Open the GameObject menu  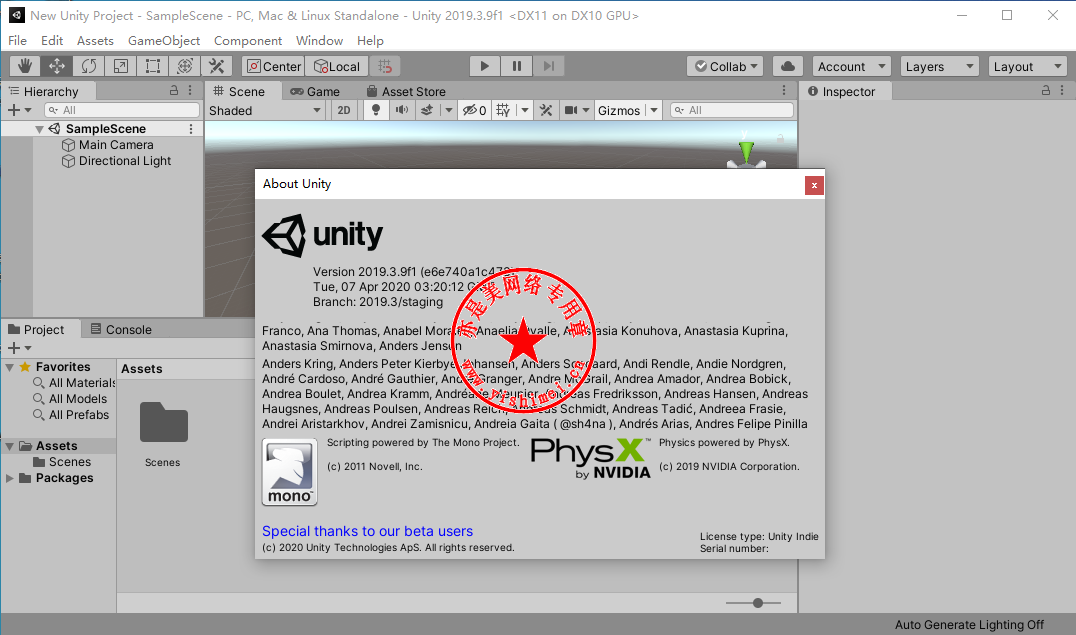point(164,41)
